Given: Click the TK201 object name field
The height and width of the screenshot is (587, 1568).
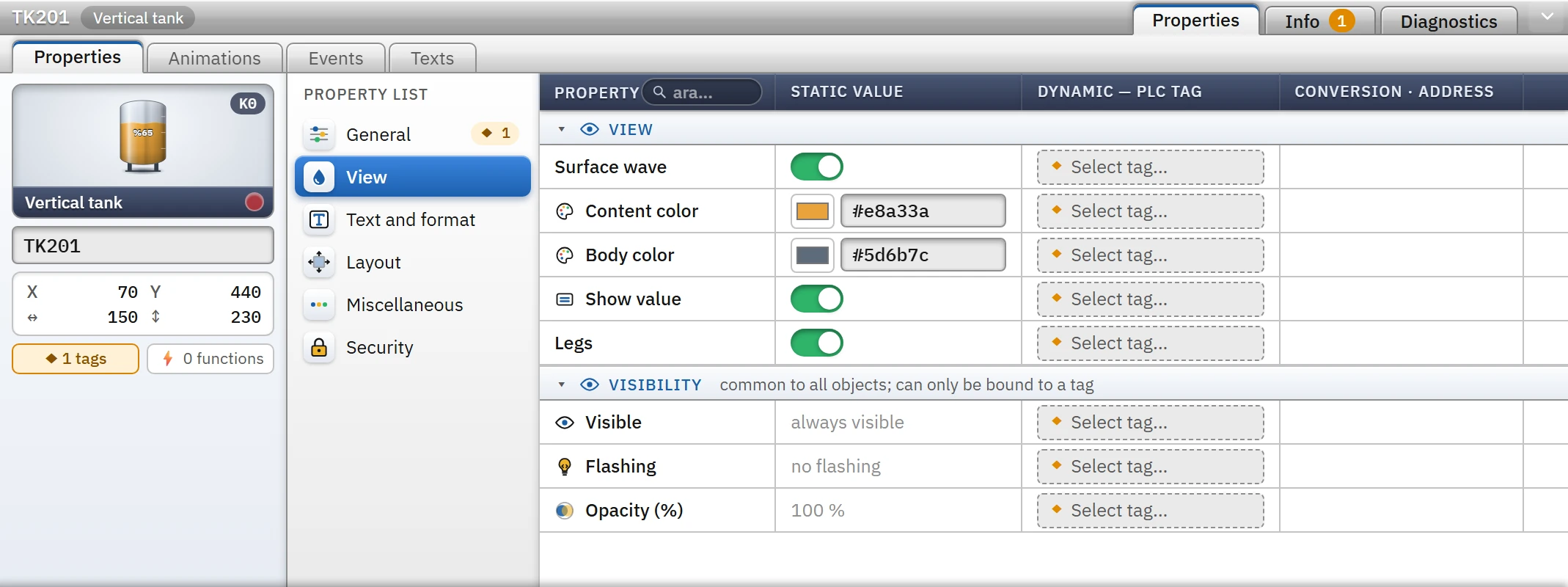Looking at the screenshot, I should [143, 246].
